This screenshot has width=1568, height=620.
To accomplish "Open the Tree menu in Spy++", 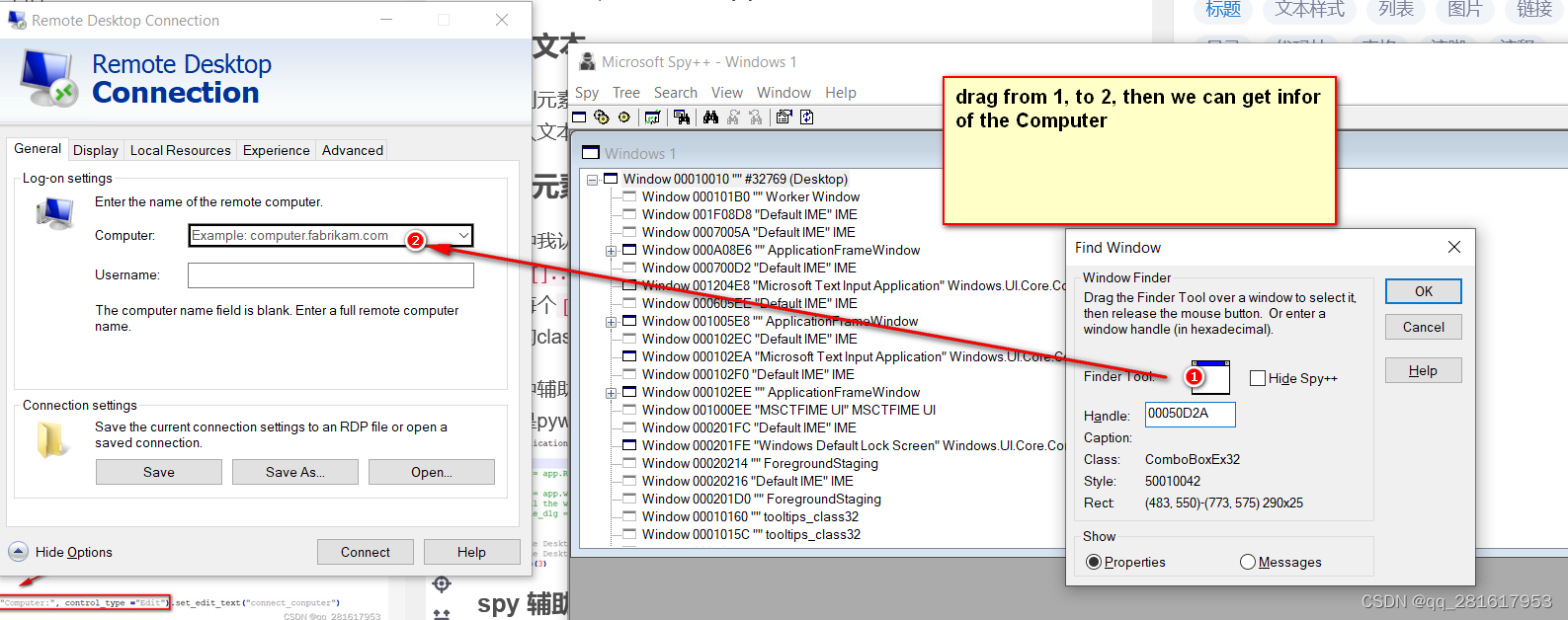I will click(x=626, y=93).
